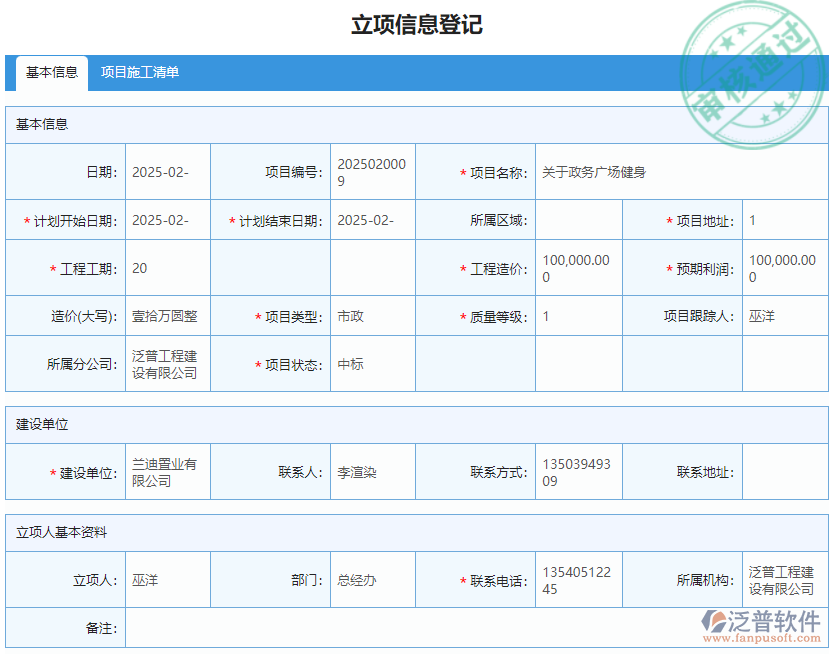Screen dimensions: 831x654
Task: Open the 质量等级 selector
Action: (578, 316)
